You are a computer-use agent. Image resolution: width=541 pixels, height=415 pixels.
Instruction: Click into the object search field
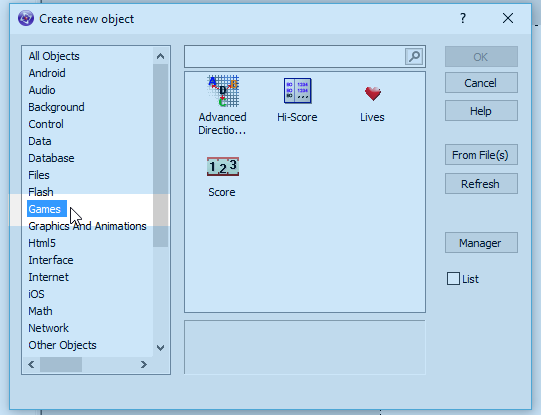(x=295, y=56)
